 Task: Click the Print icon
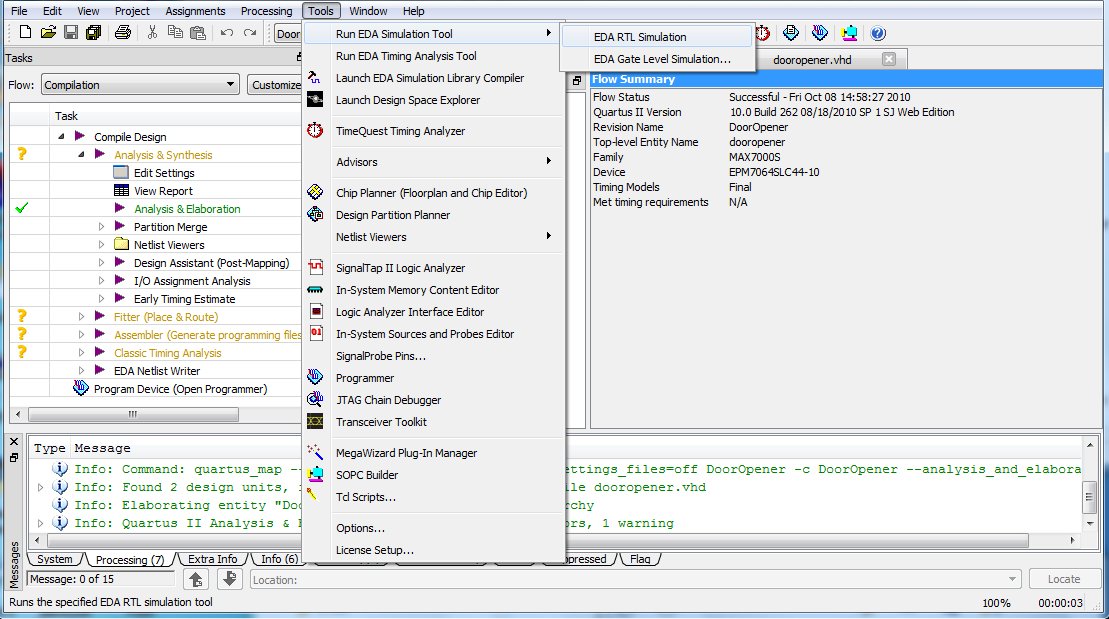123,33
